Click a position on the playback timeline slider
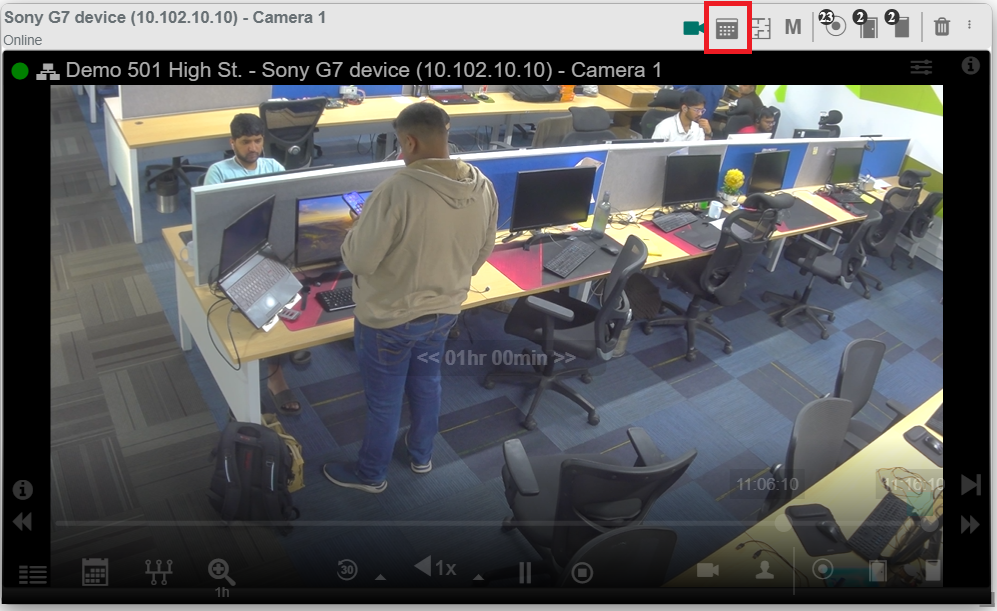Screen dimensions: 997x611 click(x=500, y=521)
